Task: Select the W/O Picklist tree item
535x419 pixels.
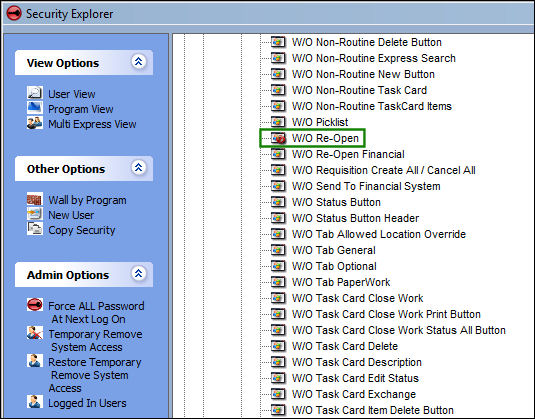Action: tap(320, 122)
